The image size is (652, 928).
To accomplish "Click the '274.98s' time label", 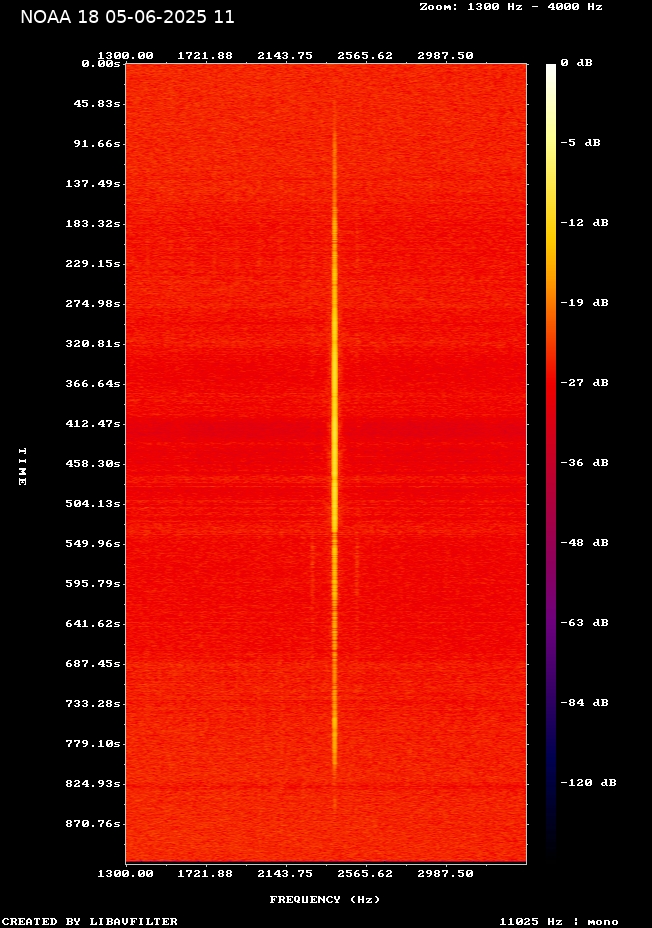I will click(x=93, y=304).
